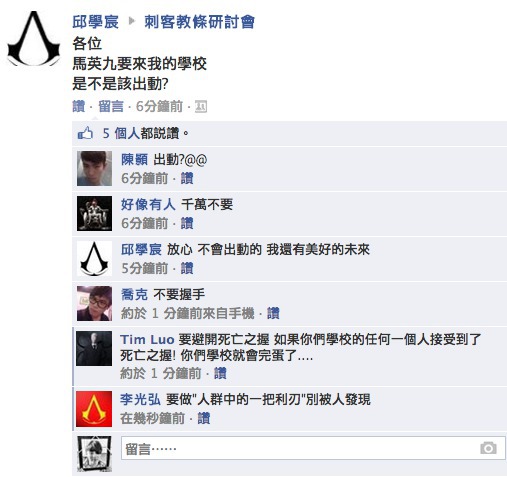Like 喬克's comment 不要握手
The height and width of the screenshot is (477, 507).
pyautogui.click(x=273, y=313)
